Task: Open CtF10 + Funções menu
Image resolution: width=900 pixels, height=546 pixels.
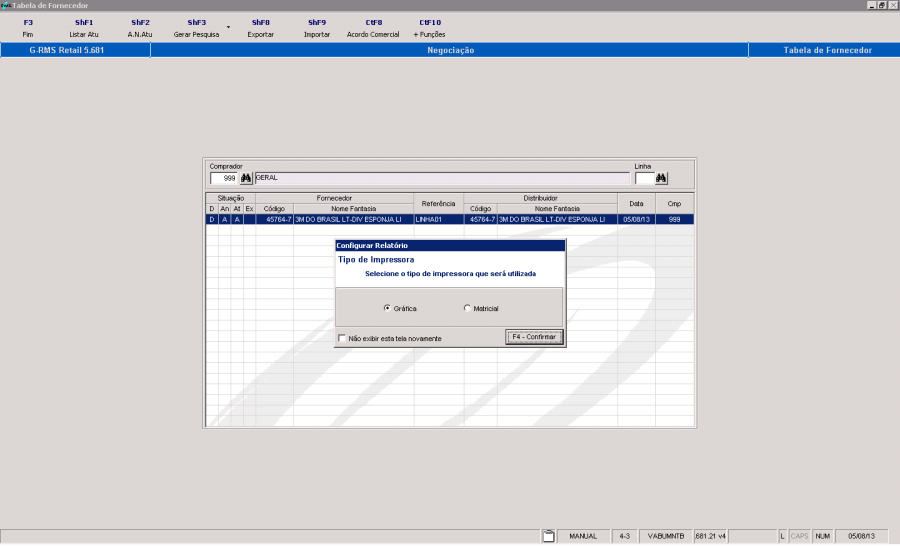Action: 429,28
